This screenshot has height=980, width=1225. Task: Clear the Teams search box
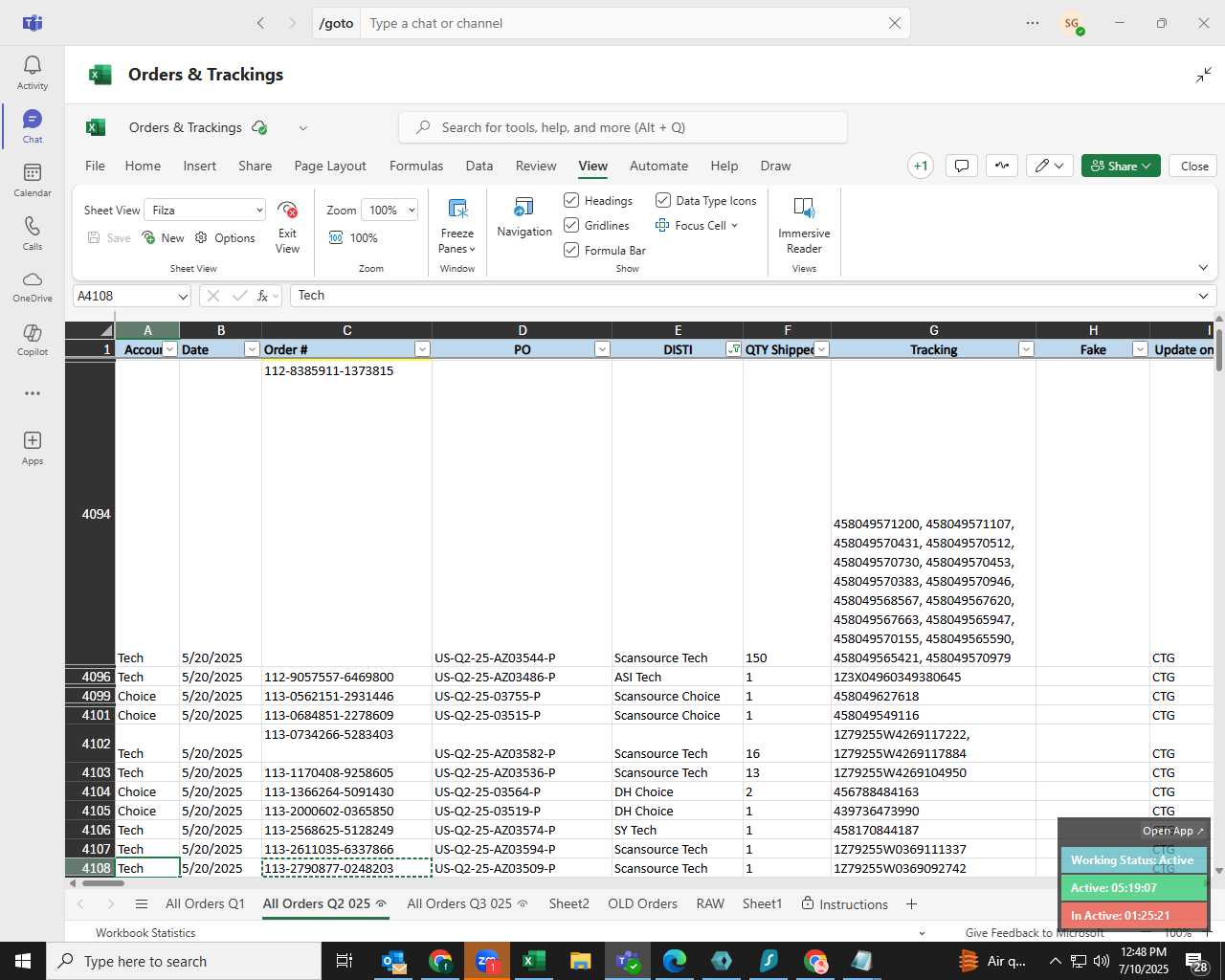pyautogui.click(x=895, y=23)
